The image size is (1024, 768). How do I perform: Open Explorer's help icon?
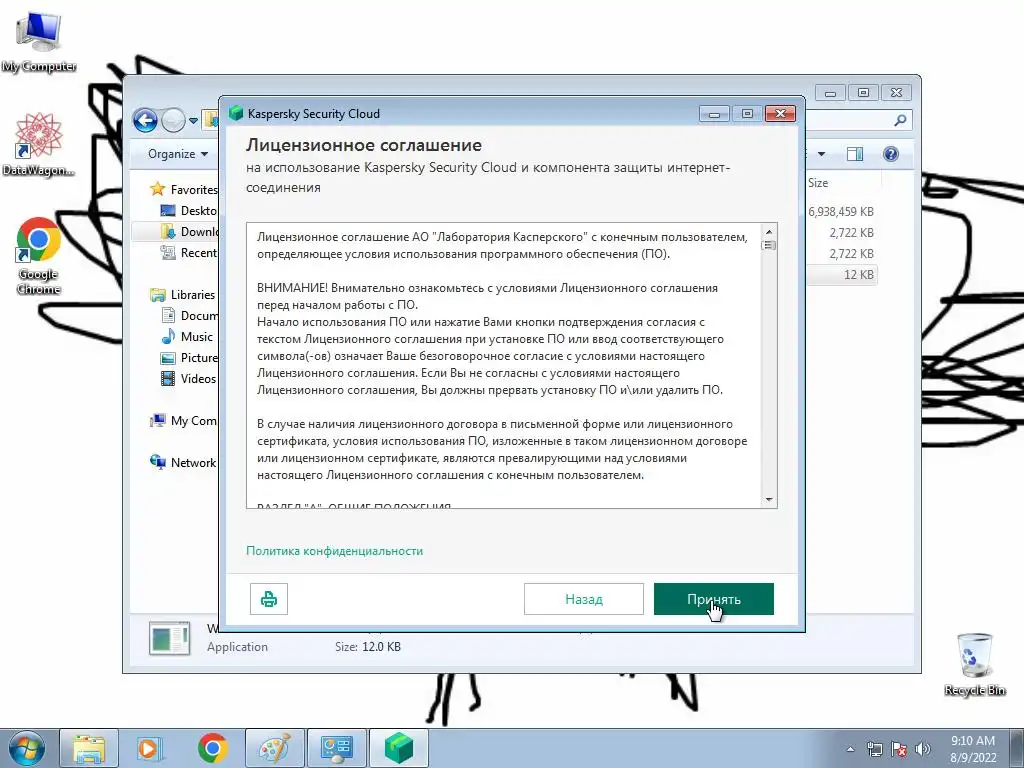(890, 154)
